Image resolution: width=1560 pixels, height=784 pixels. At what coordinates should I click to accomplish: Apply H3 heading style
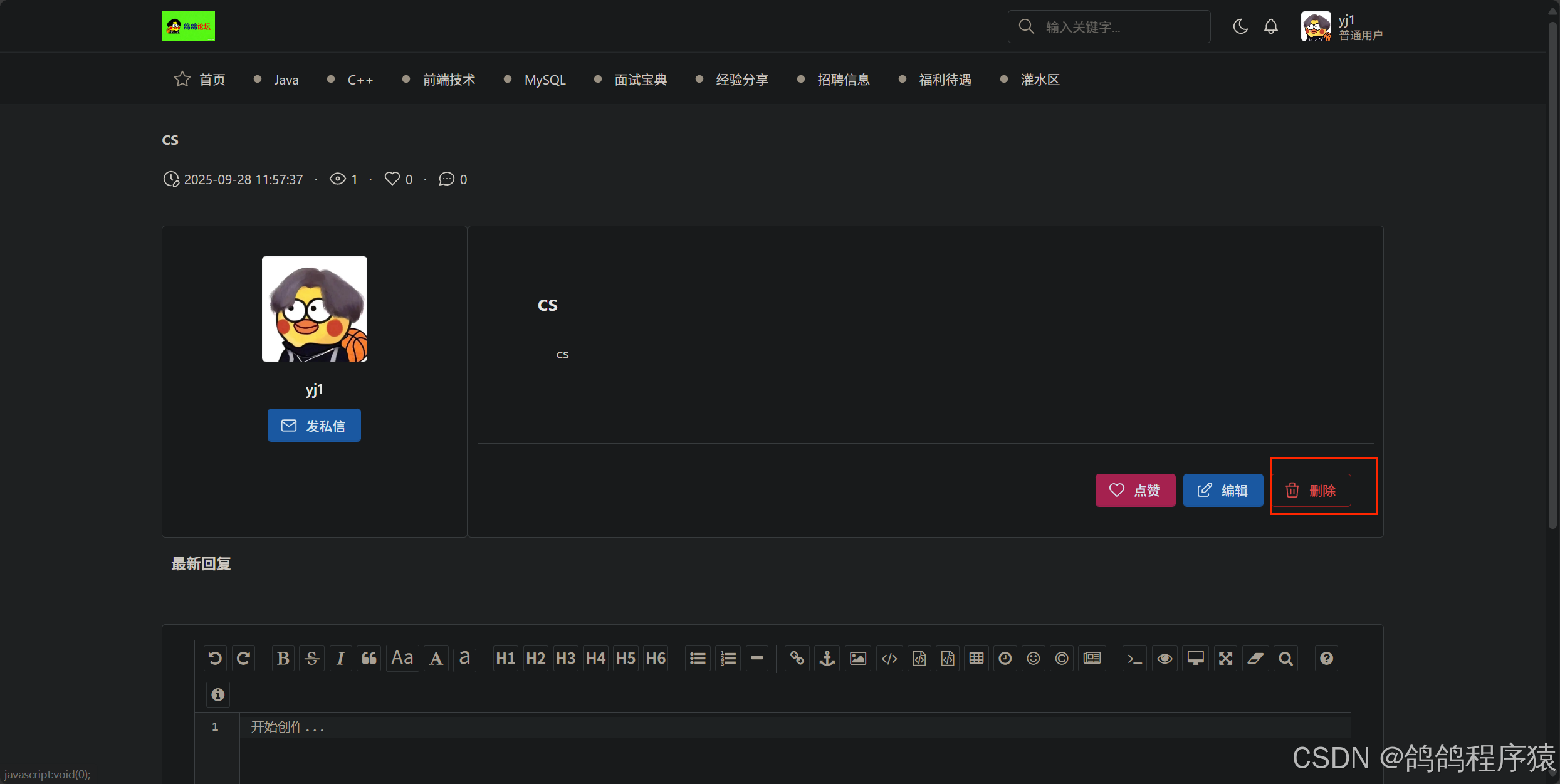point(565,658)
